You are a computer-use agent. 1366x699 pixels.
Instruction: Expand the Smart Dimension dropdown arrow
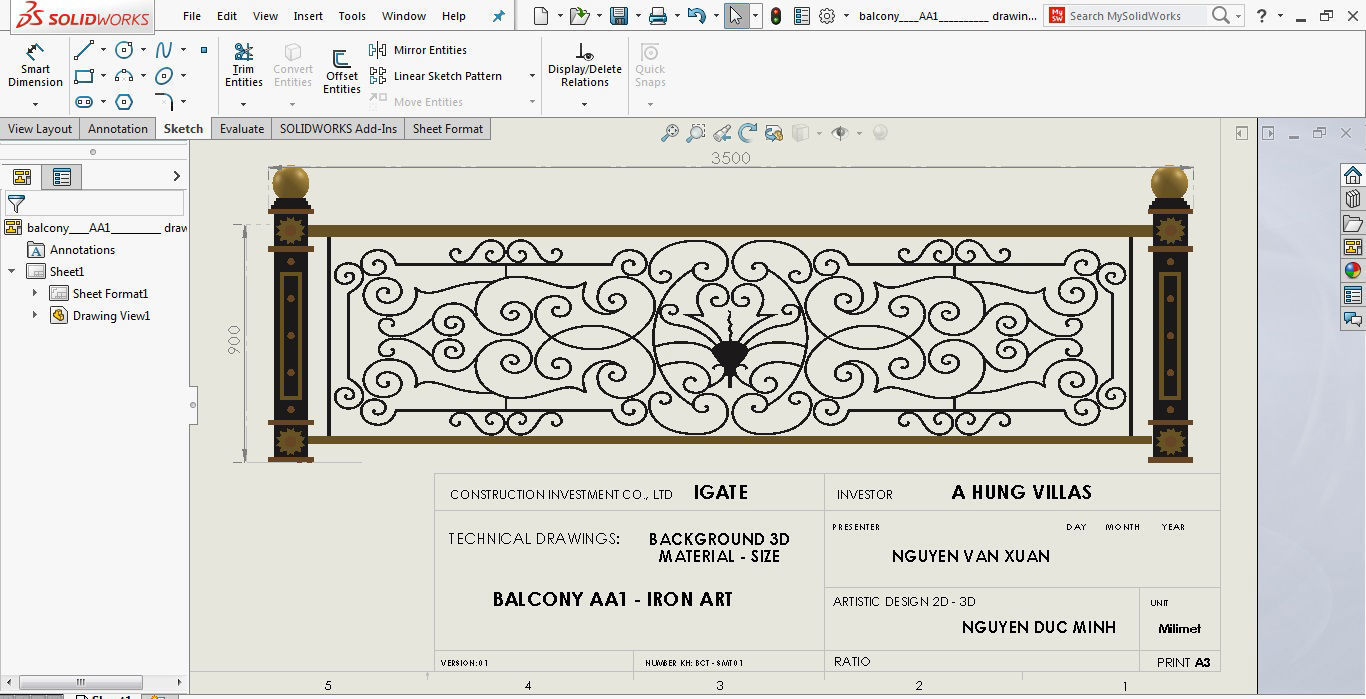click(35, 104)
